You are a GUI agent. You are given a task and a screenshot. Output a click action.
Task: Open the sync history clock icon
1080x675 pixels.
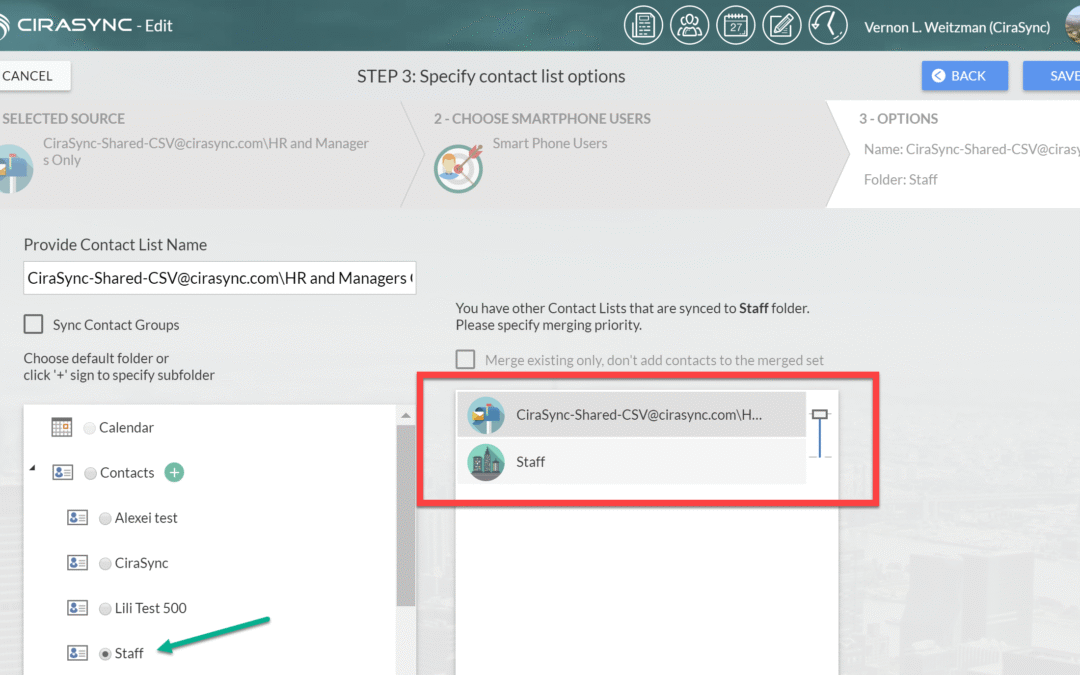click(828, 24)
